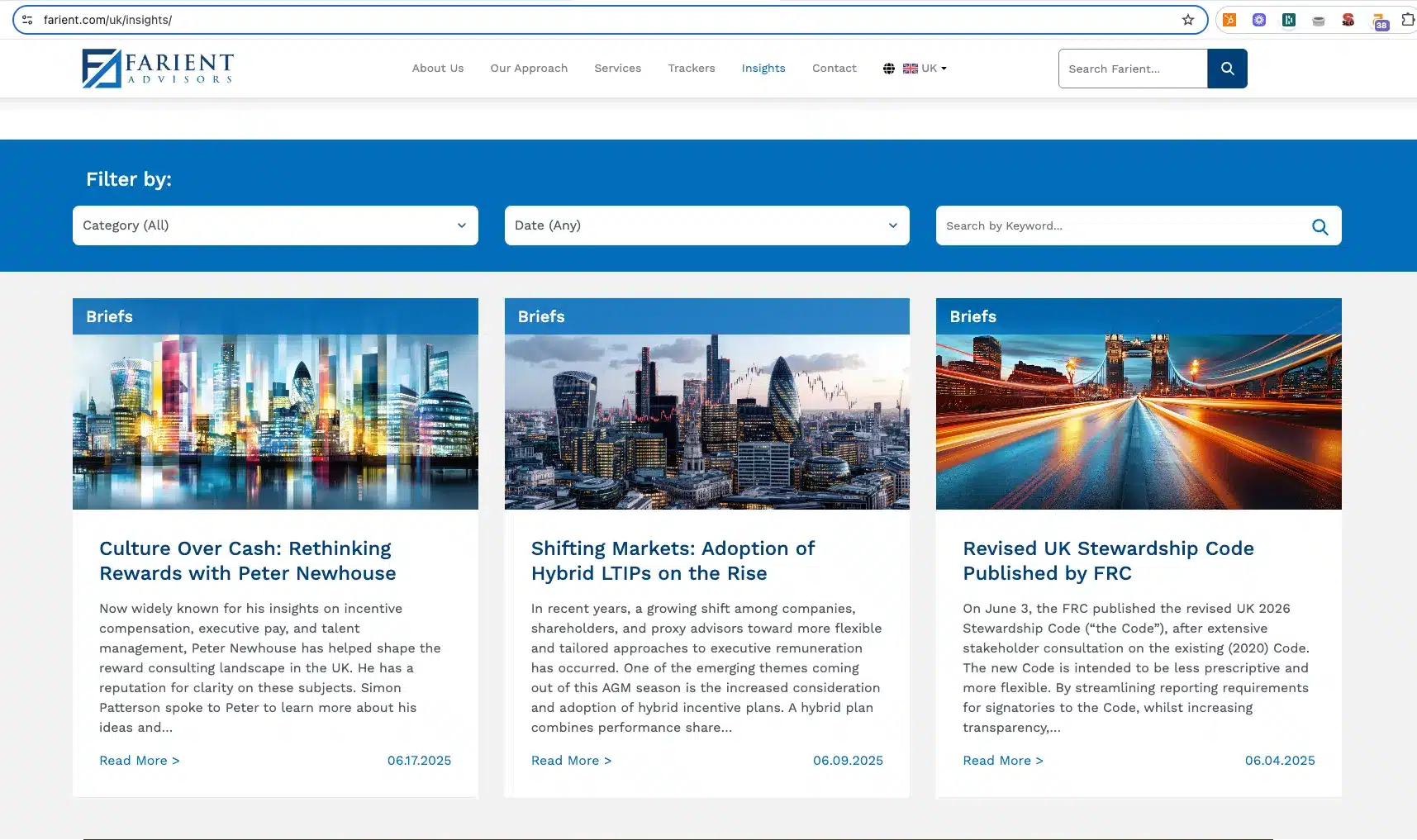This screenshot has width=1417, height=840.
Task: Open the Contact nav item
Action: (x=835, y=69)
